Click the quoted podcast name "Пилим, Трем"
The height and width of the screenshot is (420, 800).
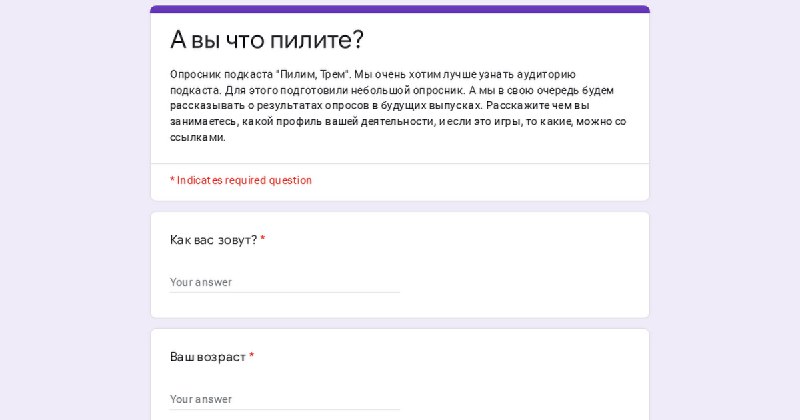[x=313, y=75]
